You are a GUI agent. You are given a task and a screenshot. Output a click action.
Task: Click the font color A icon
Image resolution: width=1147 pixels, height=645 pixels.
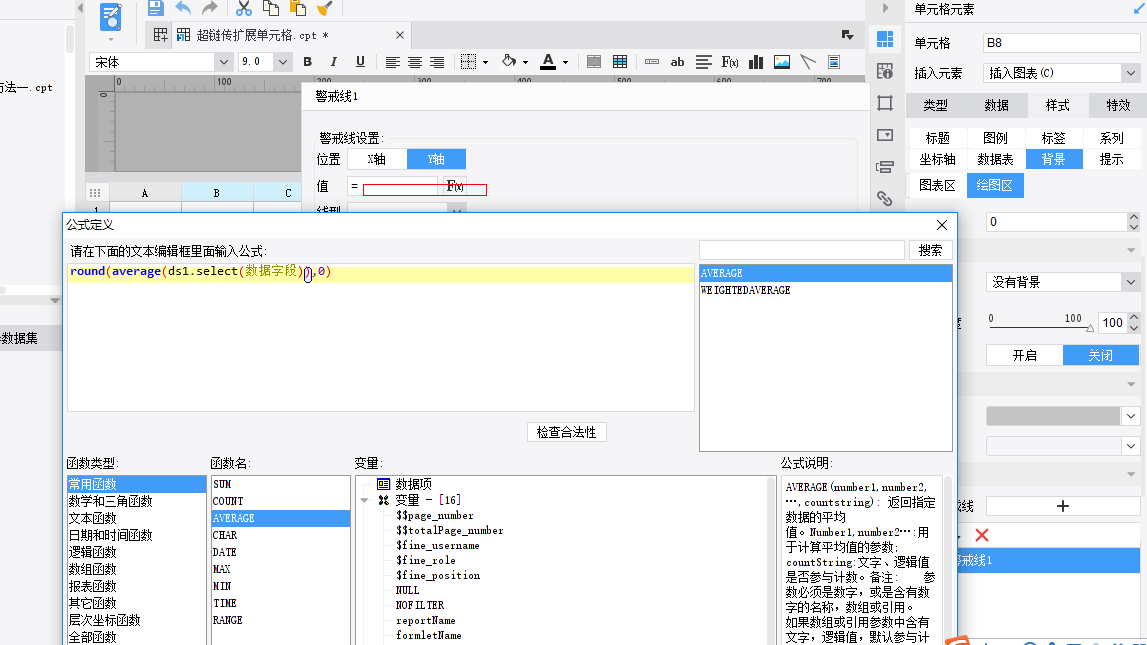click(x=548, y=62)
